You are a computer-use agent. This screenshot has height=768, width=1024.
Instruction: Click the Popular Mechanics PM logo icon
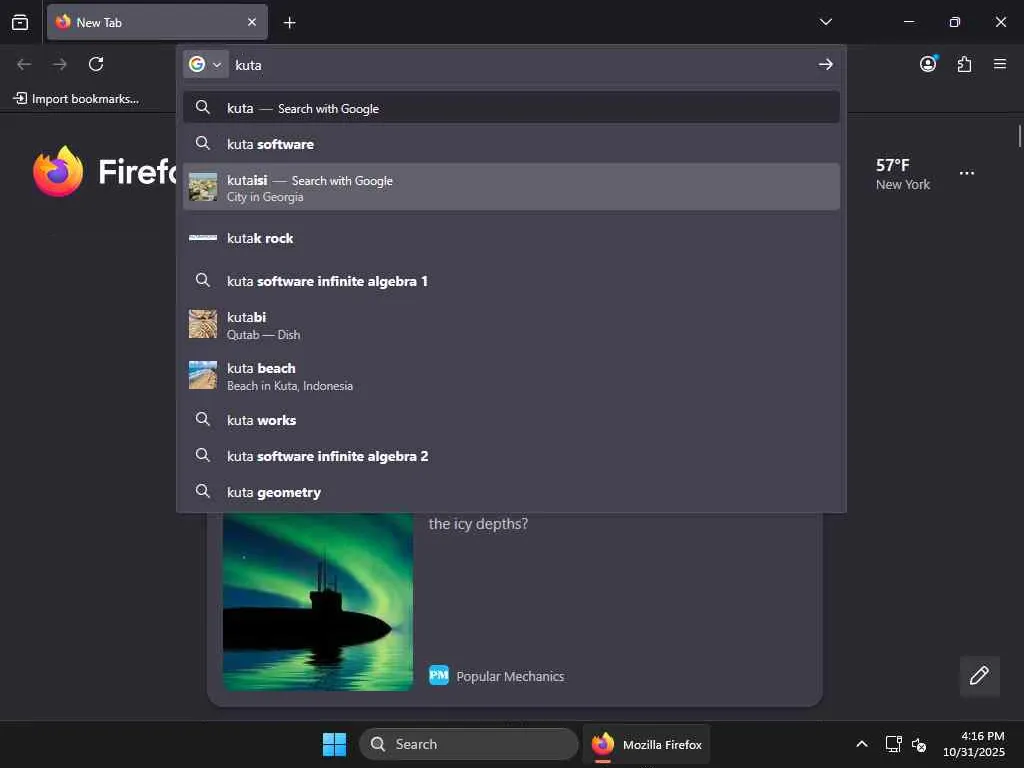(x=439, y=675)
